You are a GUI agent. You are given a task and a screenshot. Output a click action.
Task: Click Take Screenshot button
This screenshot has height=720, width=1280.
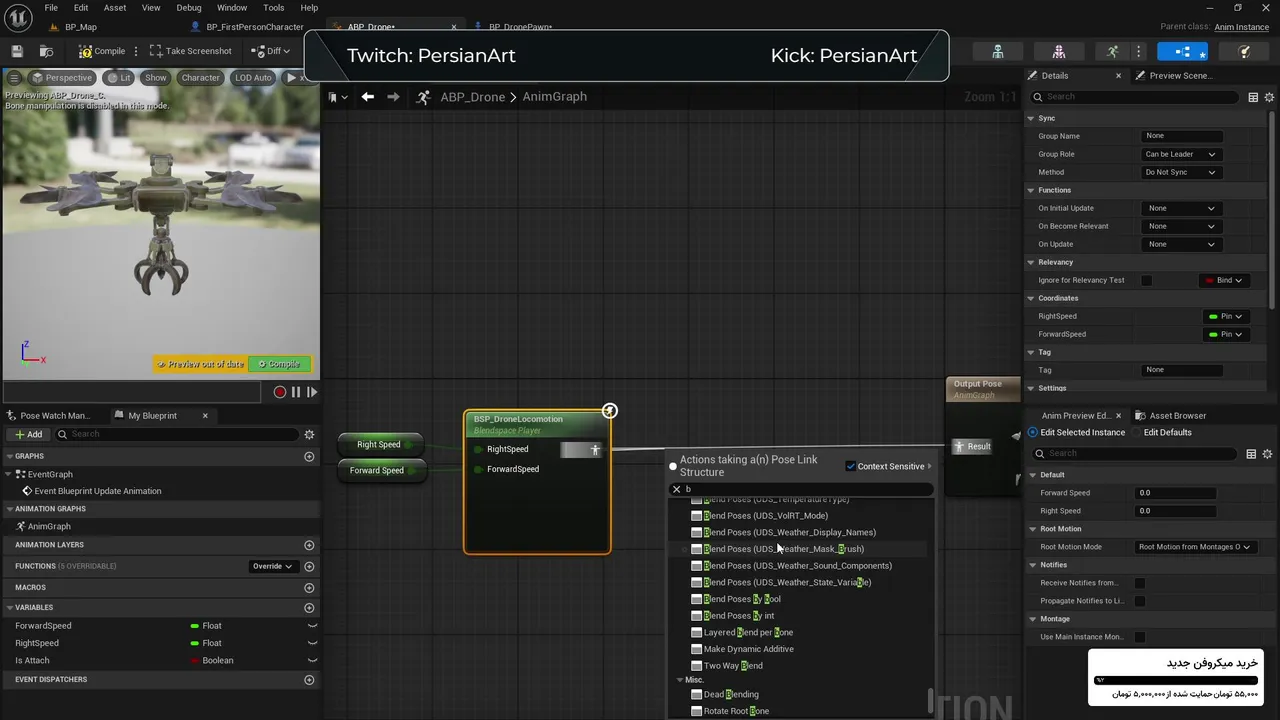190,51
